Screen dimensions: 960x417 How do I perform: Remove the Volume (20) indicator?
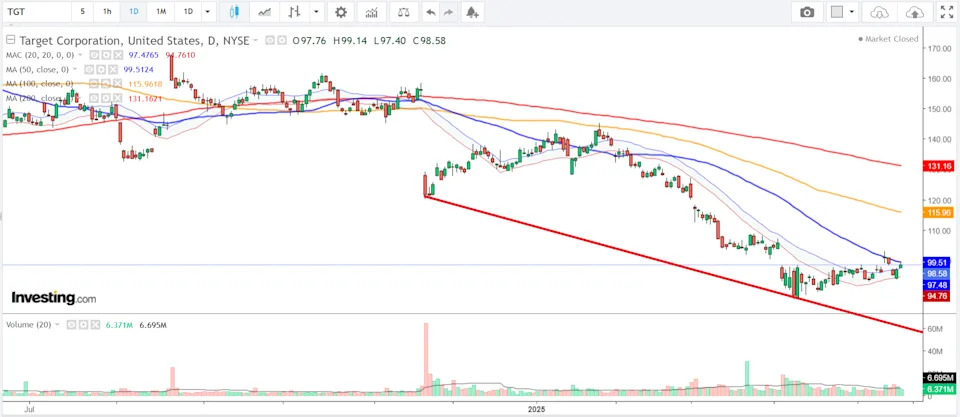tap(95, 325)
